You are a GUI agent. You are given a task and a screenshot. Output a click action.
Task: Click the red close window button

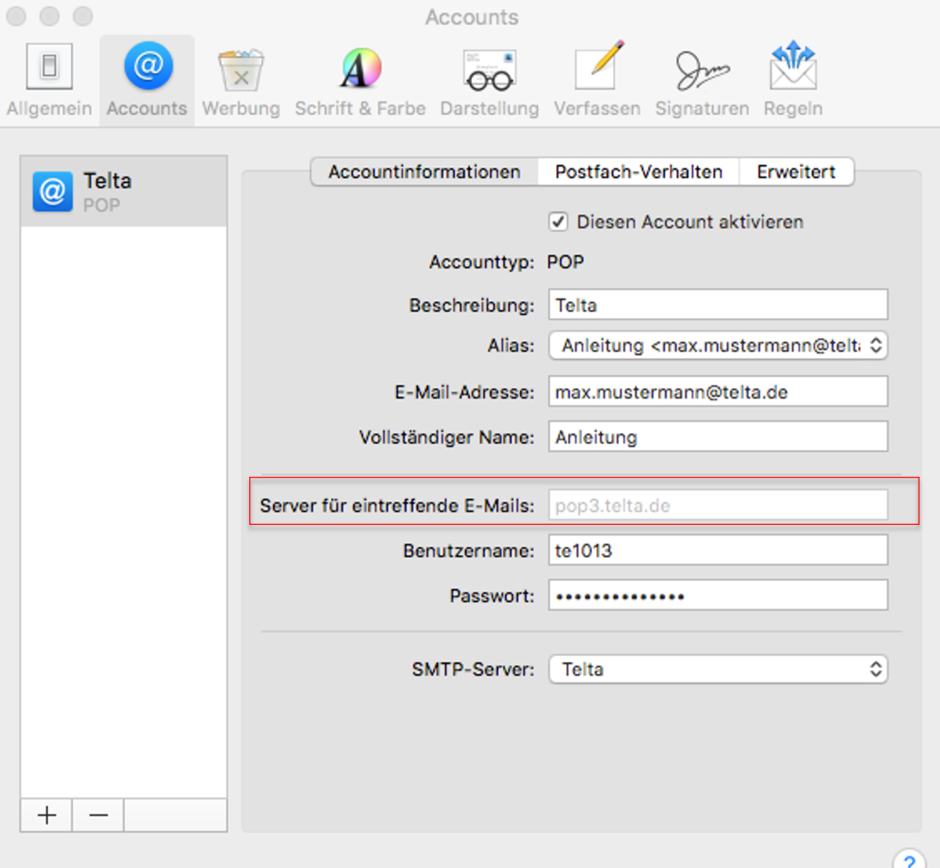click(16, 16)
